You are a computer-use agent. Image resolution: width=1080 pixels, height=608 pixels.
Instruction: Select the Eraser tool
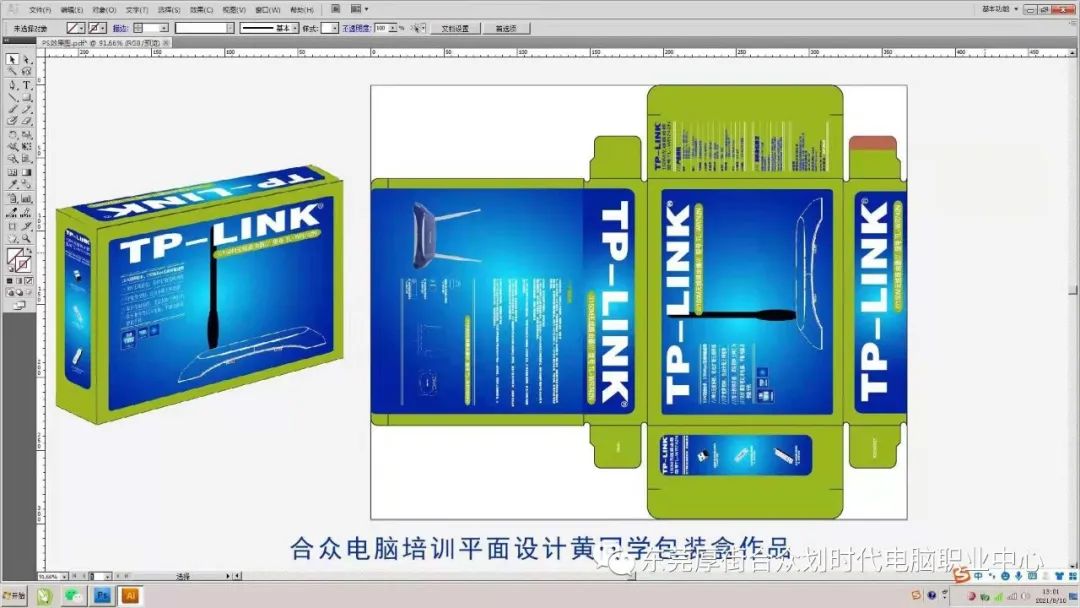click(x=26, y=120)
